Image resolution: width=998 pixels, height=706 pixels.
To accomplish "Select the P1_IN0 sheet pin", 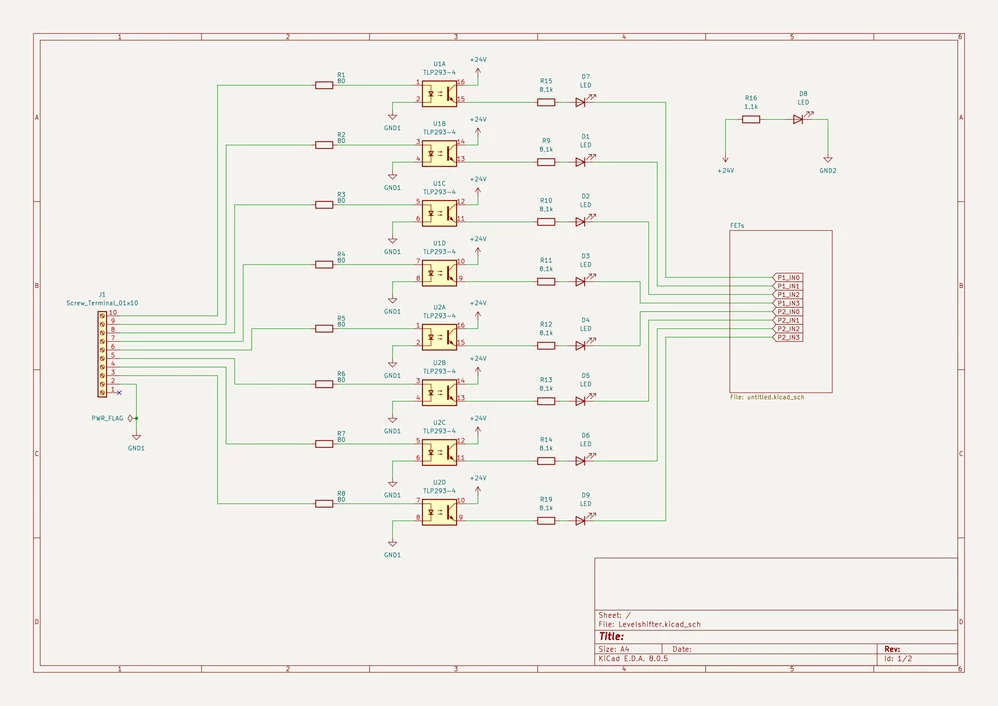I will (788, 278).
